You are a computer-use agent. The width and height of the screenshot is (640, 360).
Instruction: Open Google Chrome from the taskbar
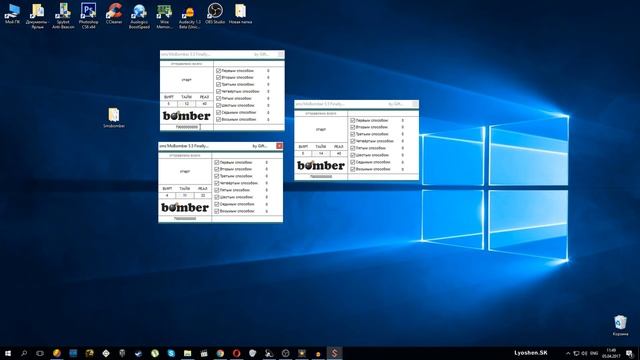220,353
